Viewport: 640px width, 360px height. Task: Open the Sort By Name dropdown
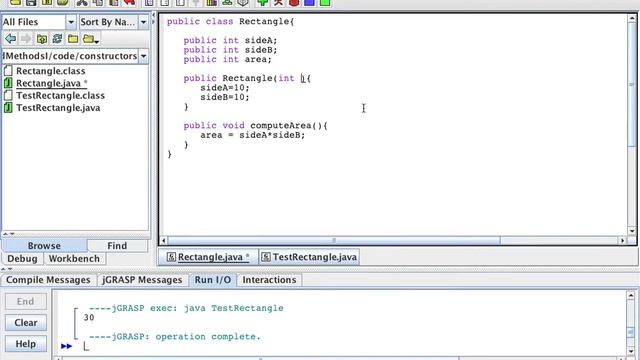coord(143,22)
